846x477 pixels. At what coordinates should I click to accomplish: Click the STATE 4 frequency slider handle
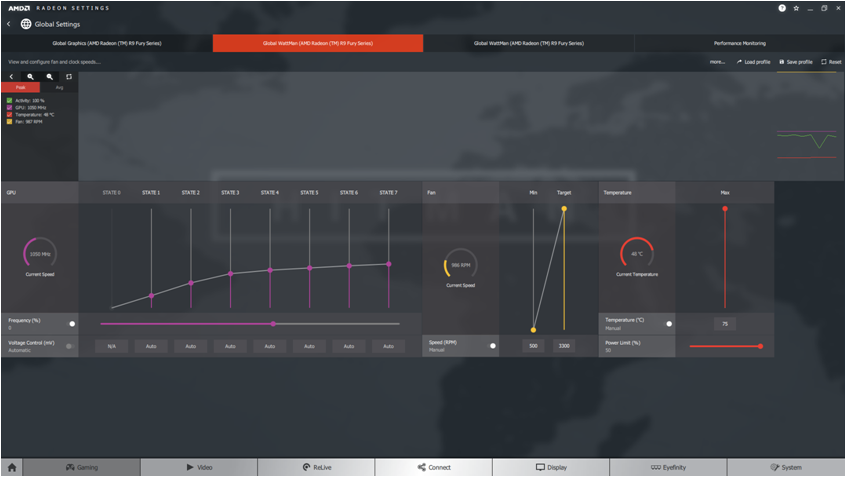270,270
